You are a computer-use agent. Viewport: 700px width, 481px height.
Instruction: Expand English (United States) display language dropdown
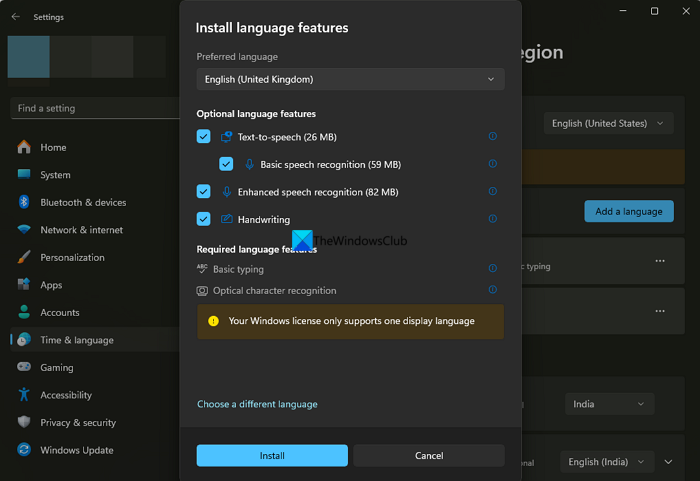click(x=608, y=123)
